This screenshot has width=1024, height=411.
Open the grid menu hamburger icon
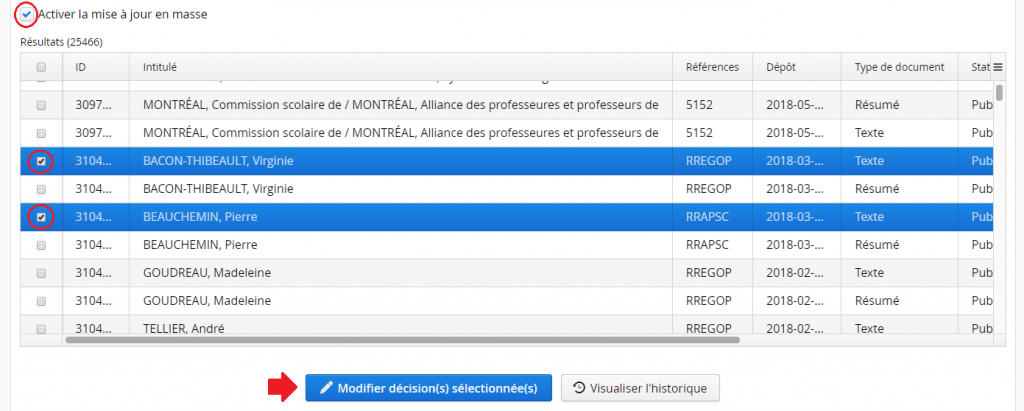coord(997,67)
